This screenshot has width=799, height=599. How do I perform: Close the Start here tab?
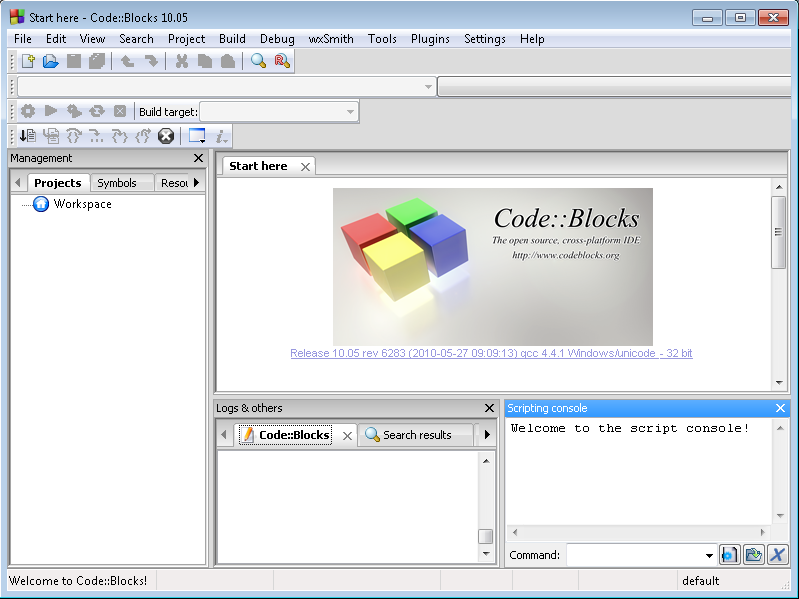click(305, 167)
